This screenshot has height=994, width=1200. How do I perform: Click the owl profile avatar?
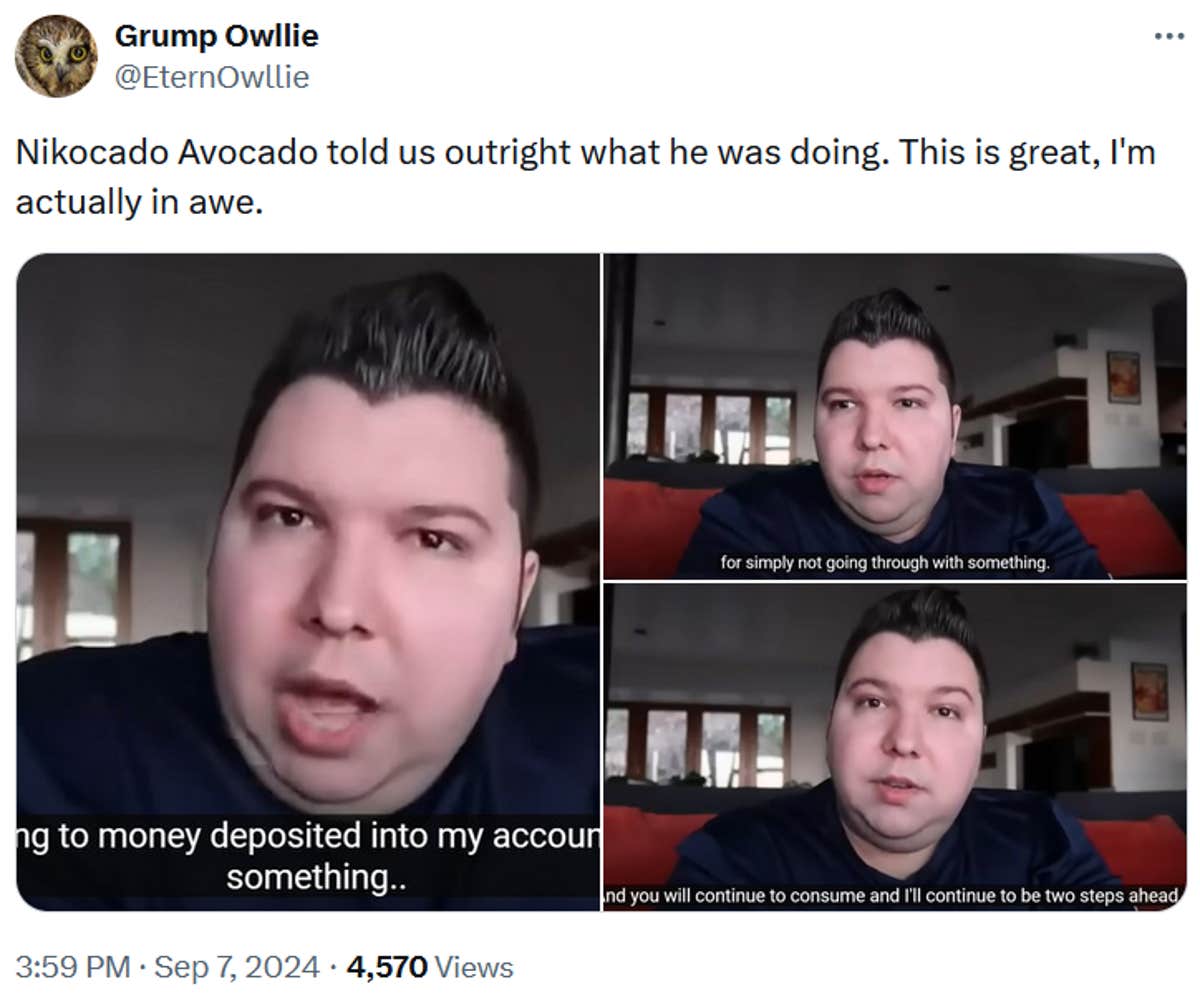coord(56,56)
